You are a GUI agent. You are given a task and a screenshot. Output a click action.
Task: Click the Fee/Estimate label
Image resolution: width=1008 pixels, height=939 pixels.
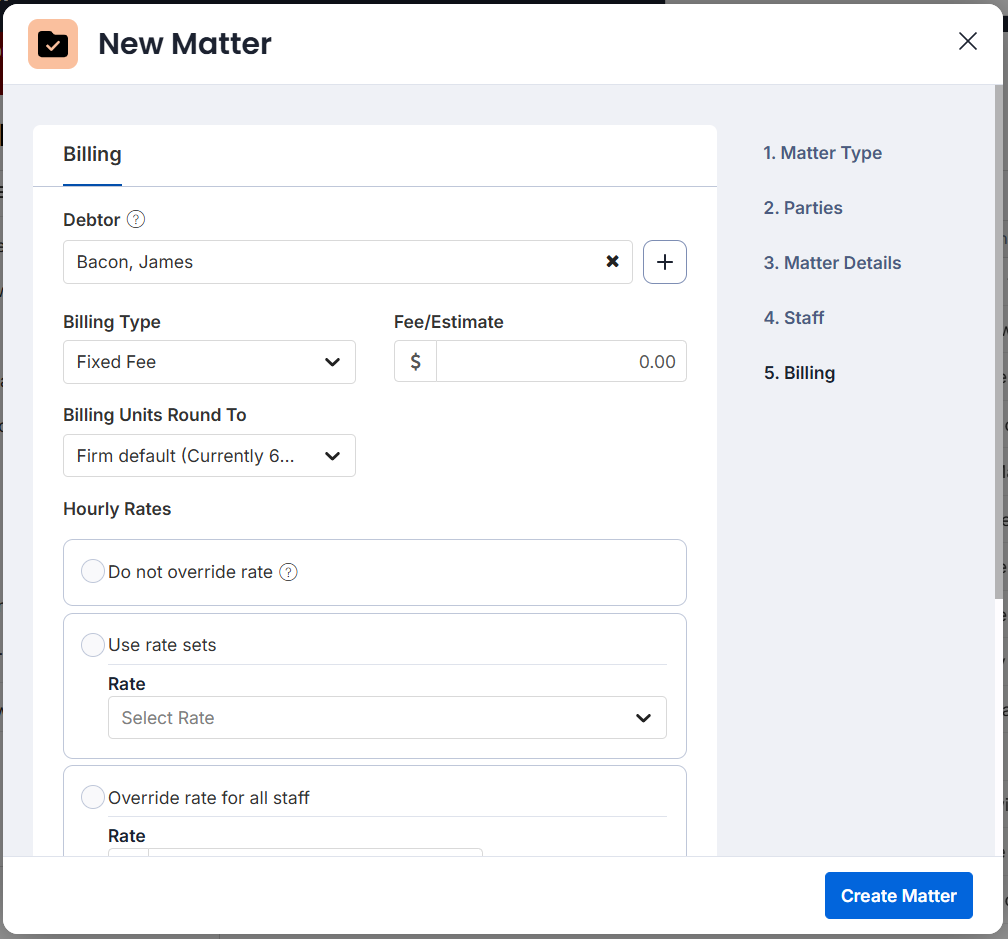pyautogui.click(x=449, y=322)
